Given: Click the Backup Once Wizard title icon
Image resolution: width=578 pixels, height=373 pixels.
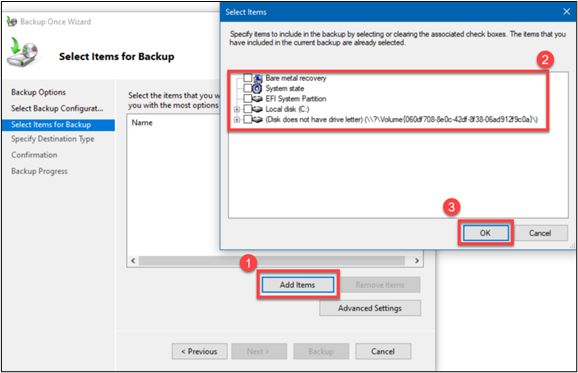Looking at the screenshot, I should (x=12, y=22).
